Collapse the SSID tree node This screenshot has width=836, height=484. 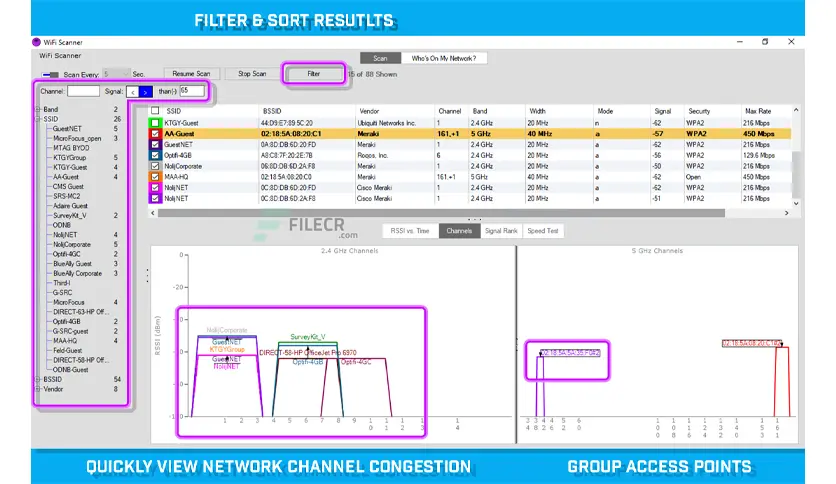(x=38, y=119)
